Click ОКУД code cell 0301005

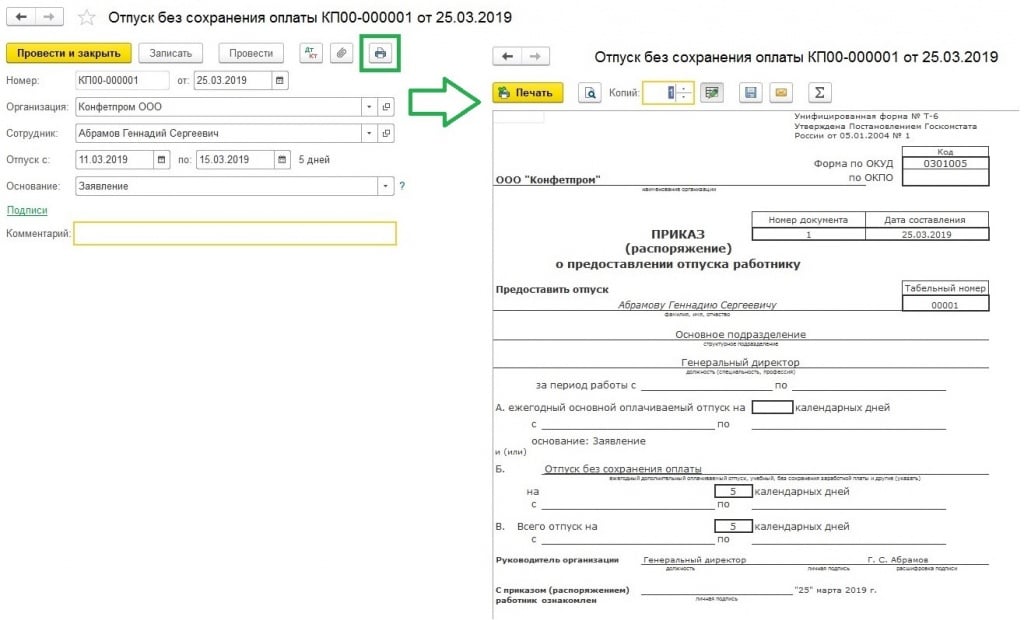point(945,164)
